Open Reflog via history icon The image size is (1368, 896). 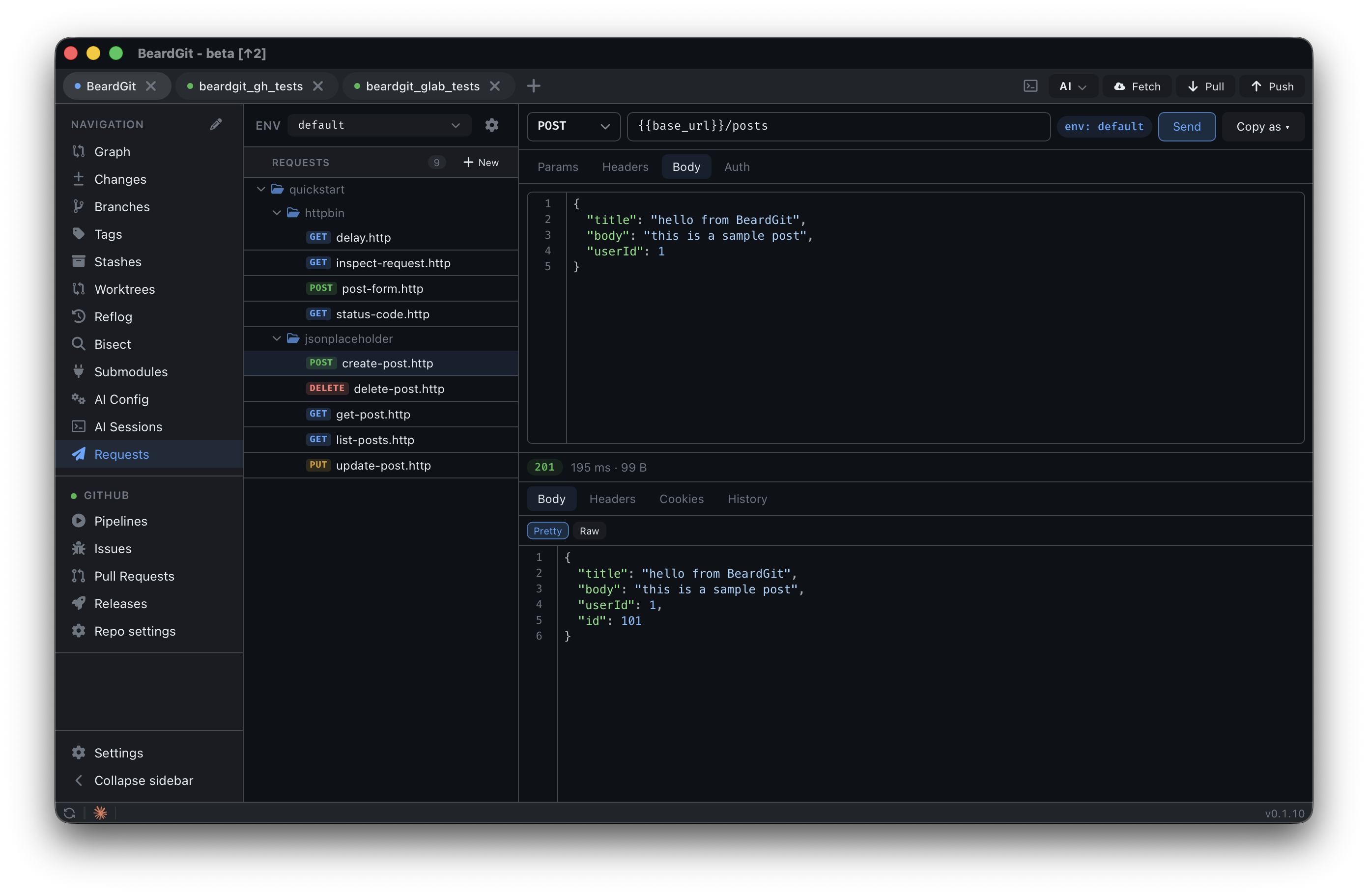(79, 317)
